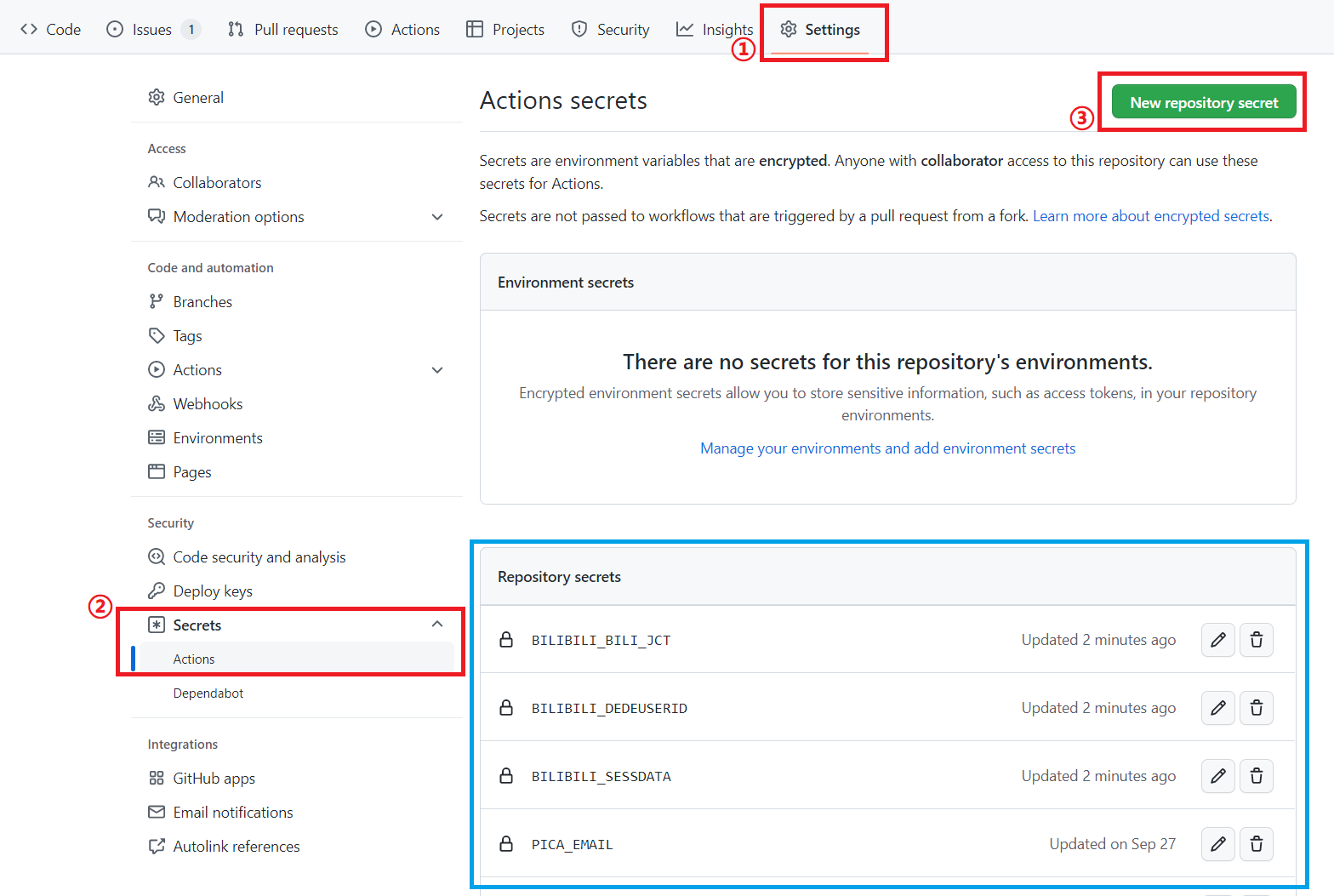Image resolution: width=1334 pixels, height=896 pixels.
Task: Click the GitHub apps grid icon
Action: (x=157, y=778)
